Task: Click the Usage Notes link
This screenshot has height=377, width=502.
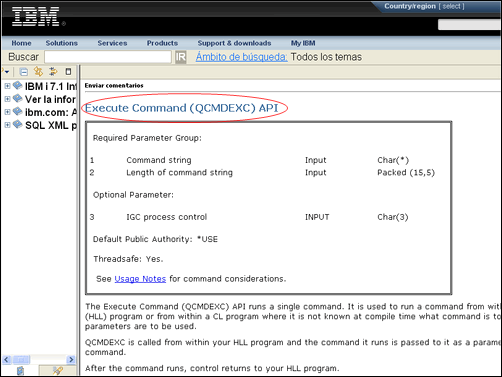Action: click(x=140, y=279)
